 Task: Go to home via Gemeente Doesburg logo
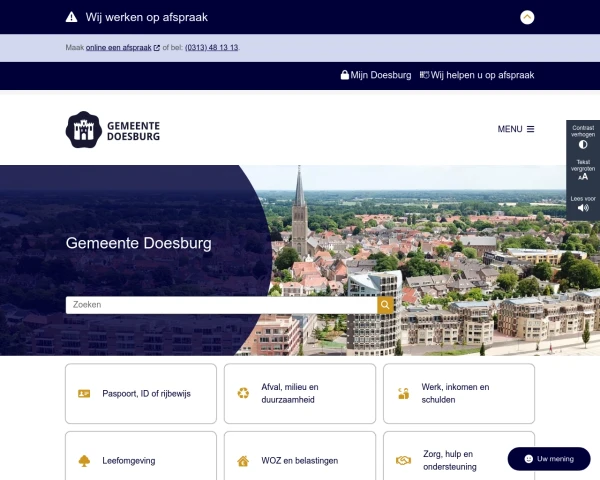pyautogui.click(x=113, y=130)
